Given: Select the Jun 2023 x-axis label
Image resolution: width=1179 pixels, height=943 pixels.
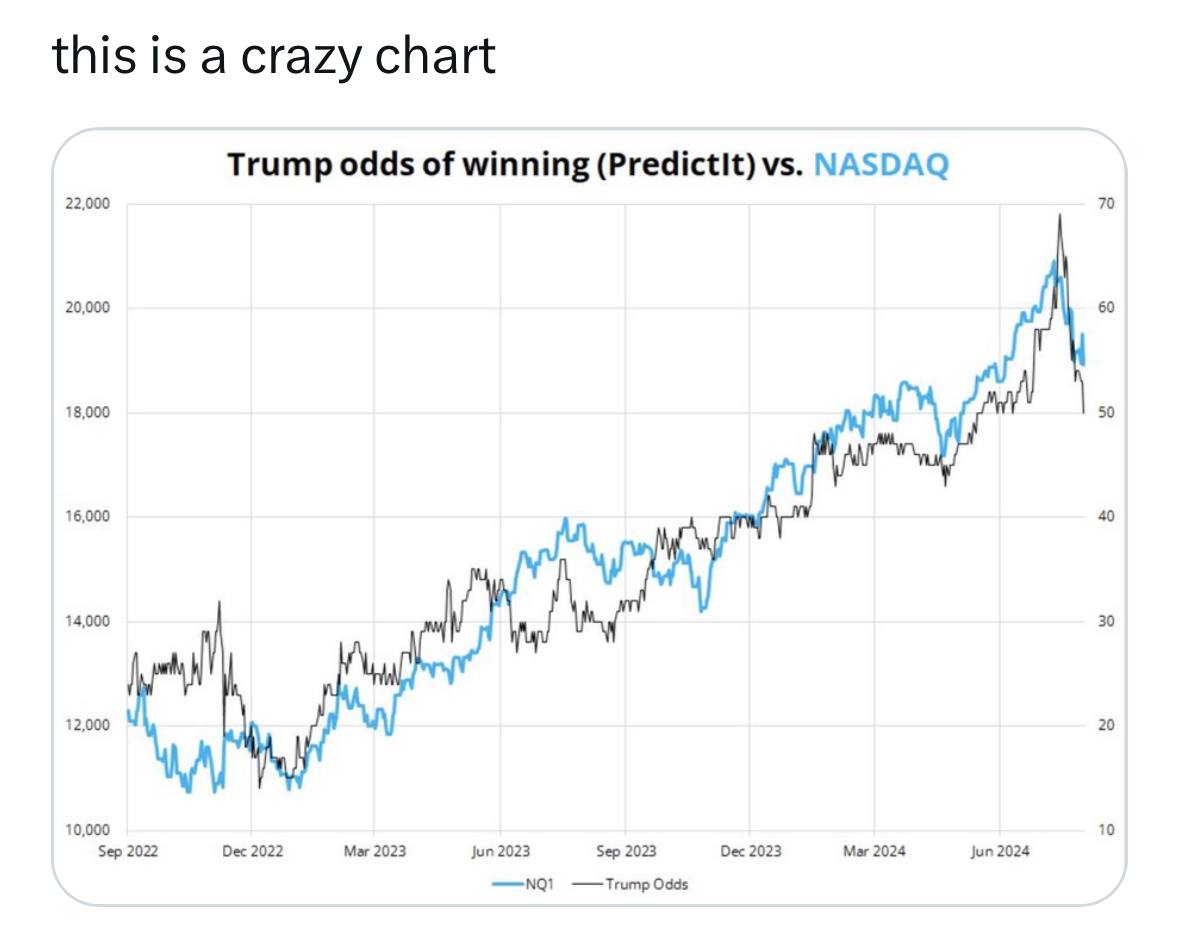Looking at the screenshot, I should click(500, 851).
